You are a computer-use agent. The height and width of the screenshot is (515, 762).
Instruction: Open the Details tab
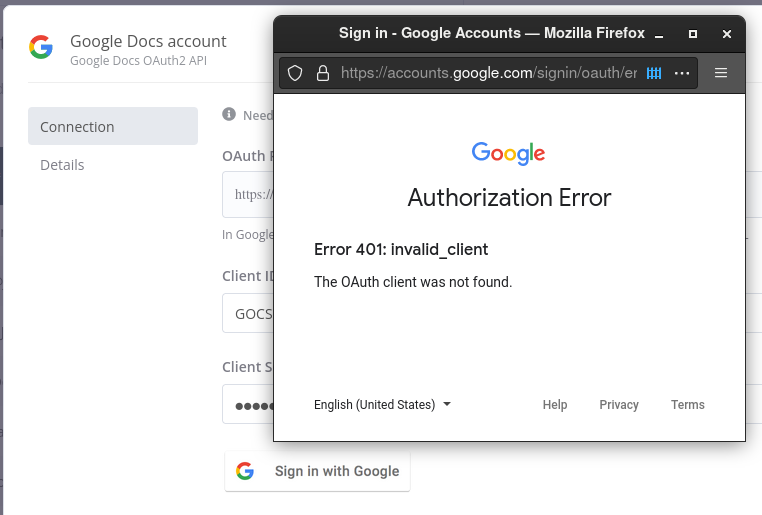pos(62,165)
